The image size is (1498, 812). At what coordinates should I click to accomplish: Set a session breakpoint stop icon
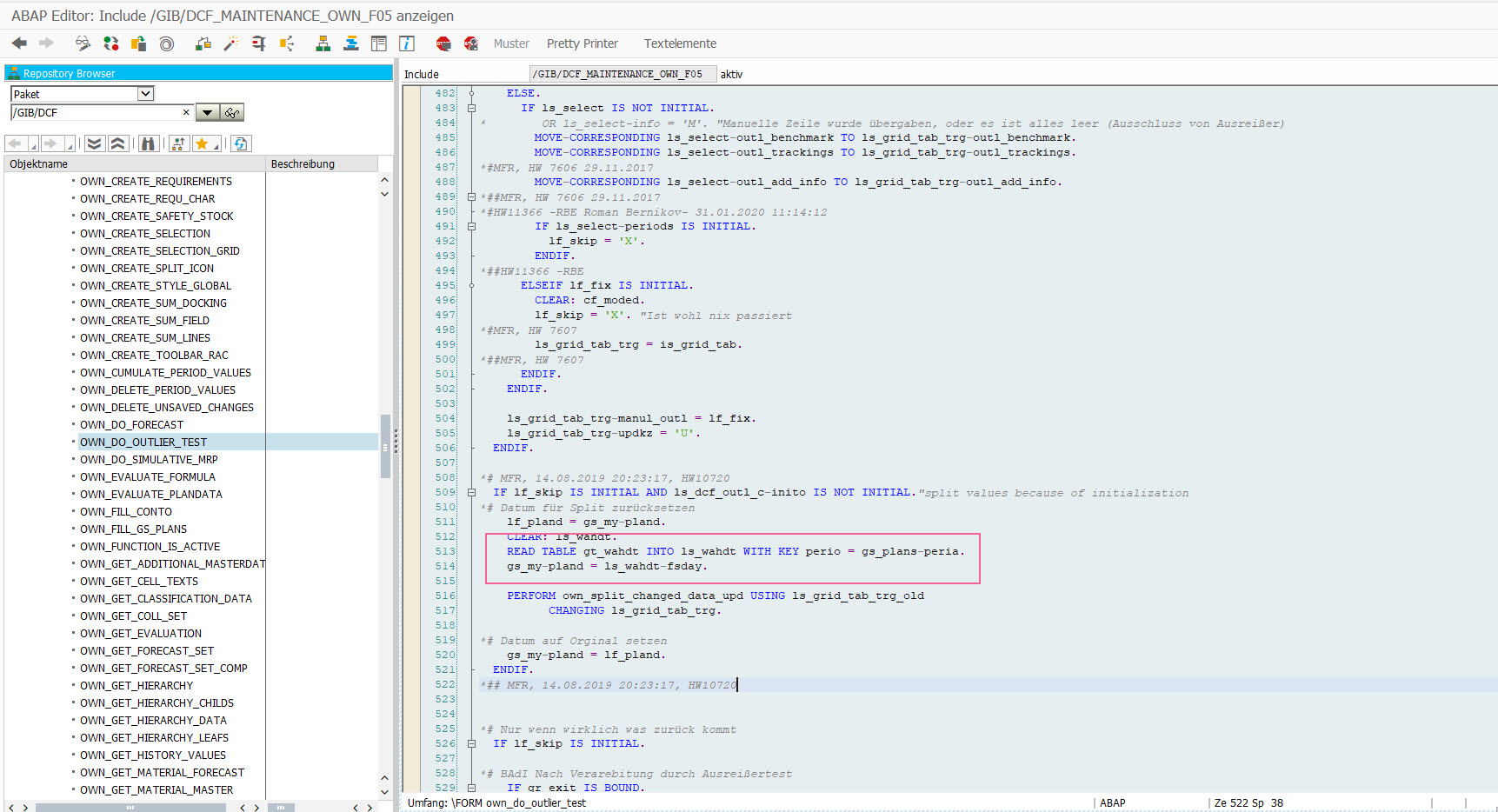pos(443,43)
